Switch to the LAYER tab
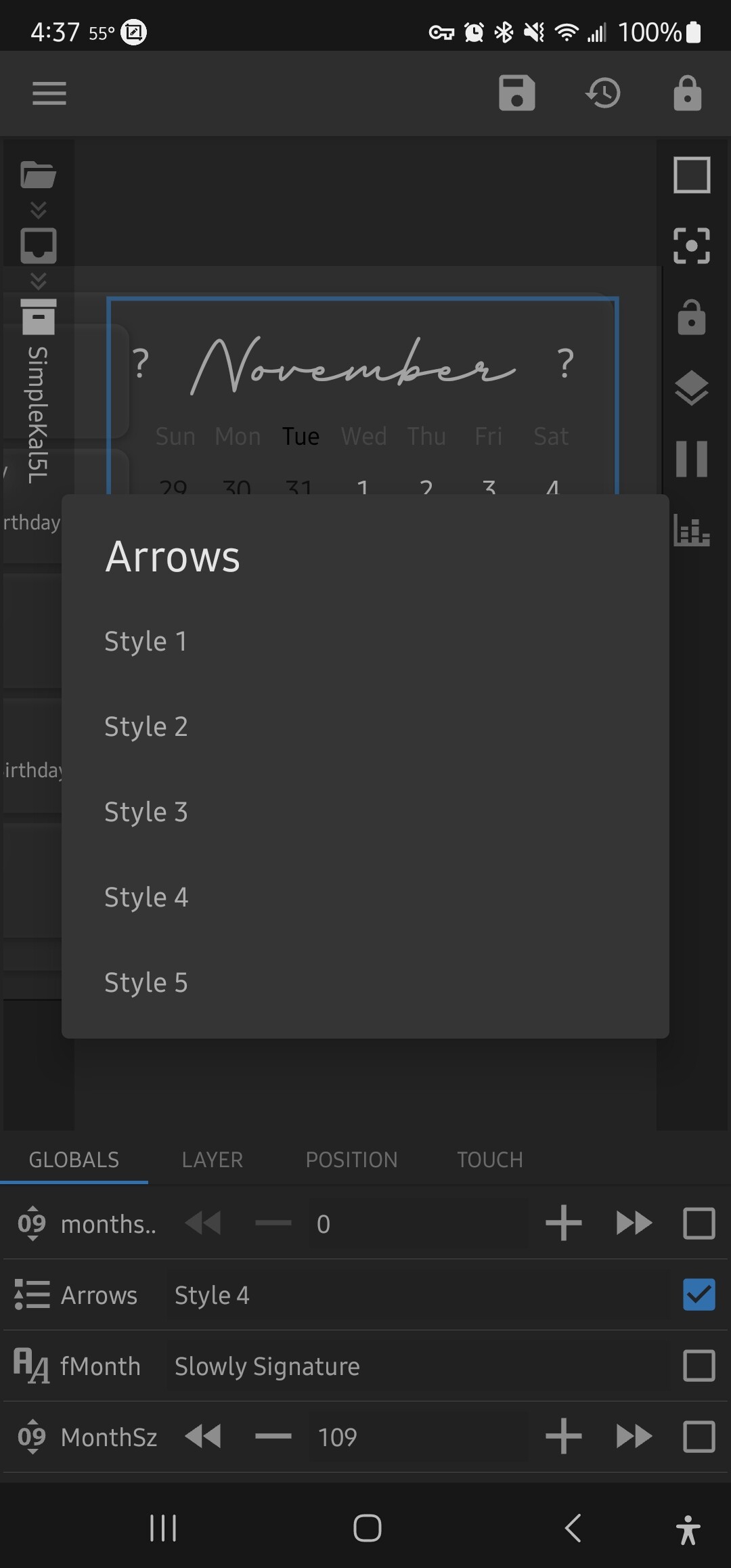This screenshot has height=1568, width=731. [212, 1160]
